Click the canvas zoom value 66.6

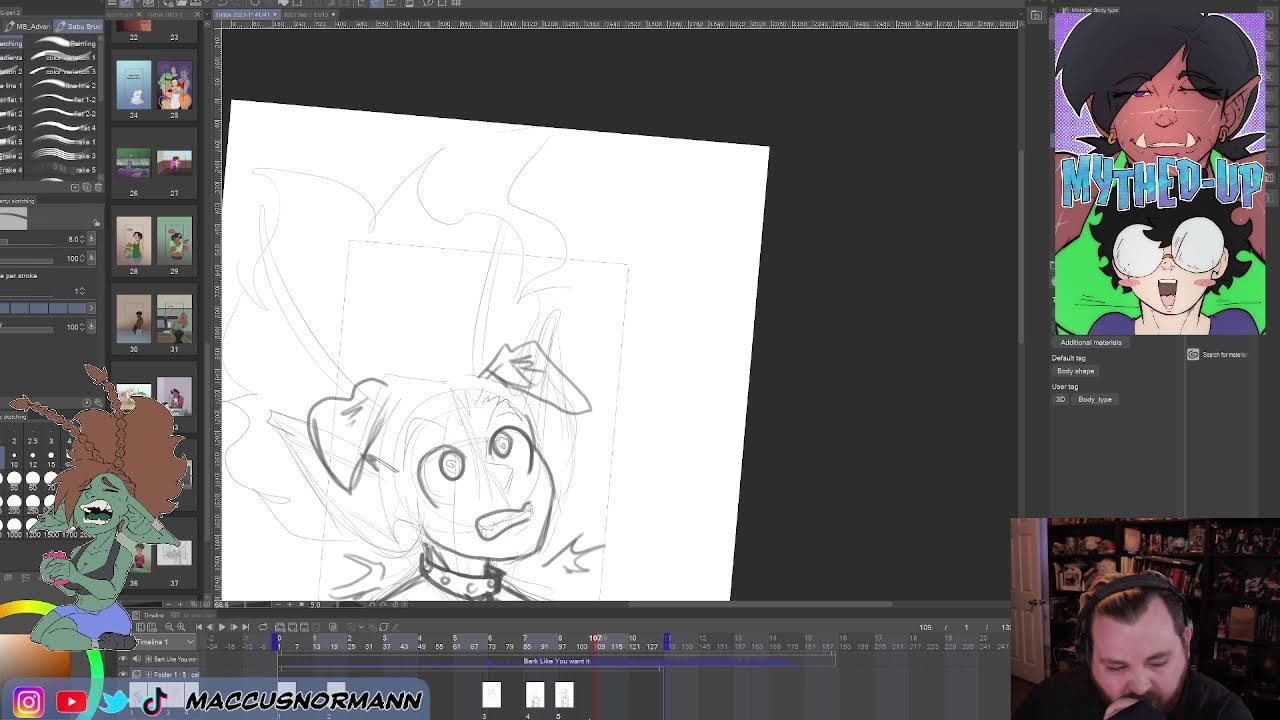coord(222,604)
